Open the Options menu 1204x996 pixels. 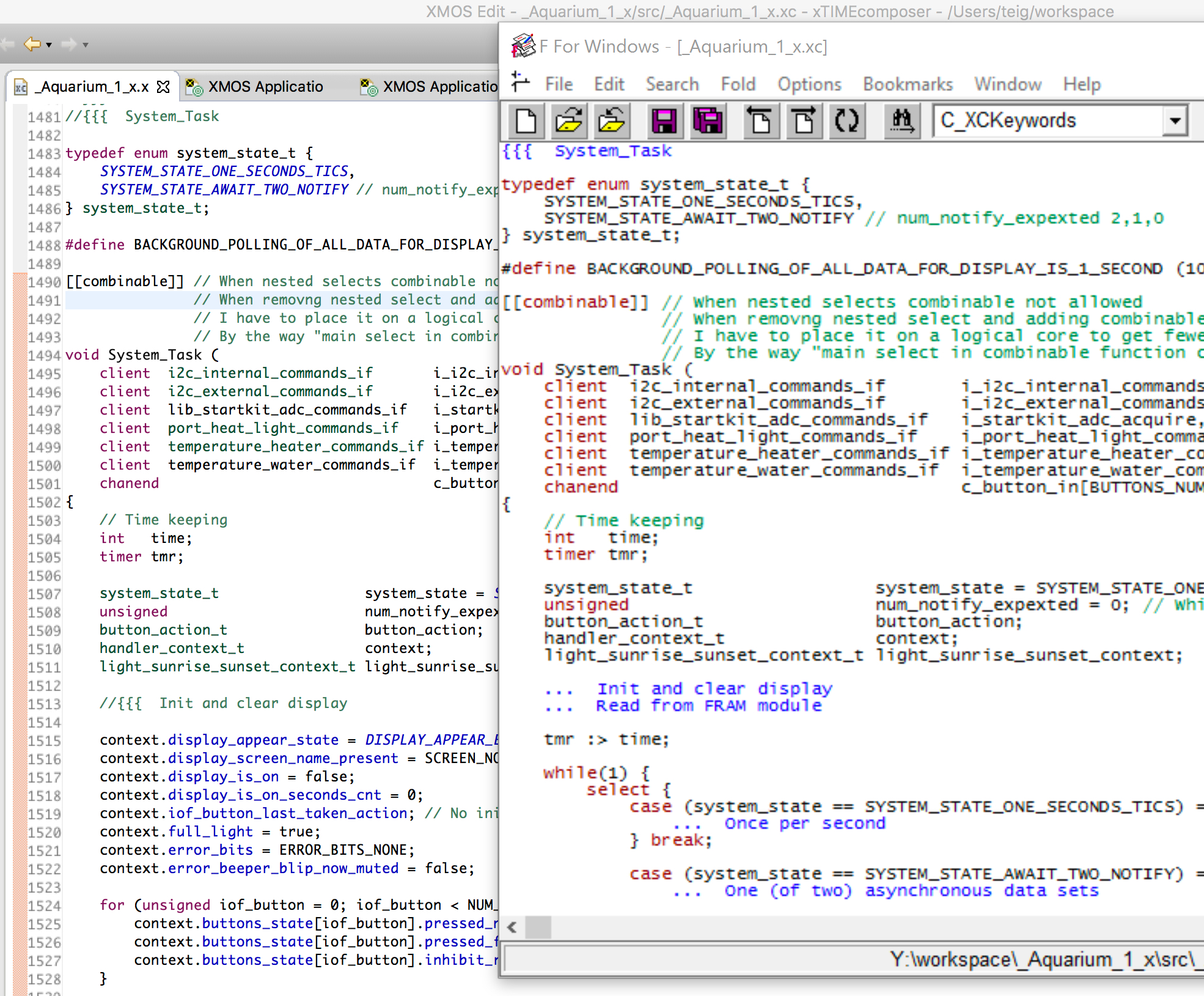point(809,84)
